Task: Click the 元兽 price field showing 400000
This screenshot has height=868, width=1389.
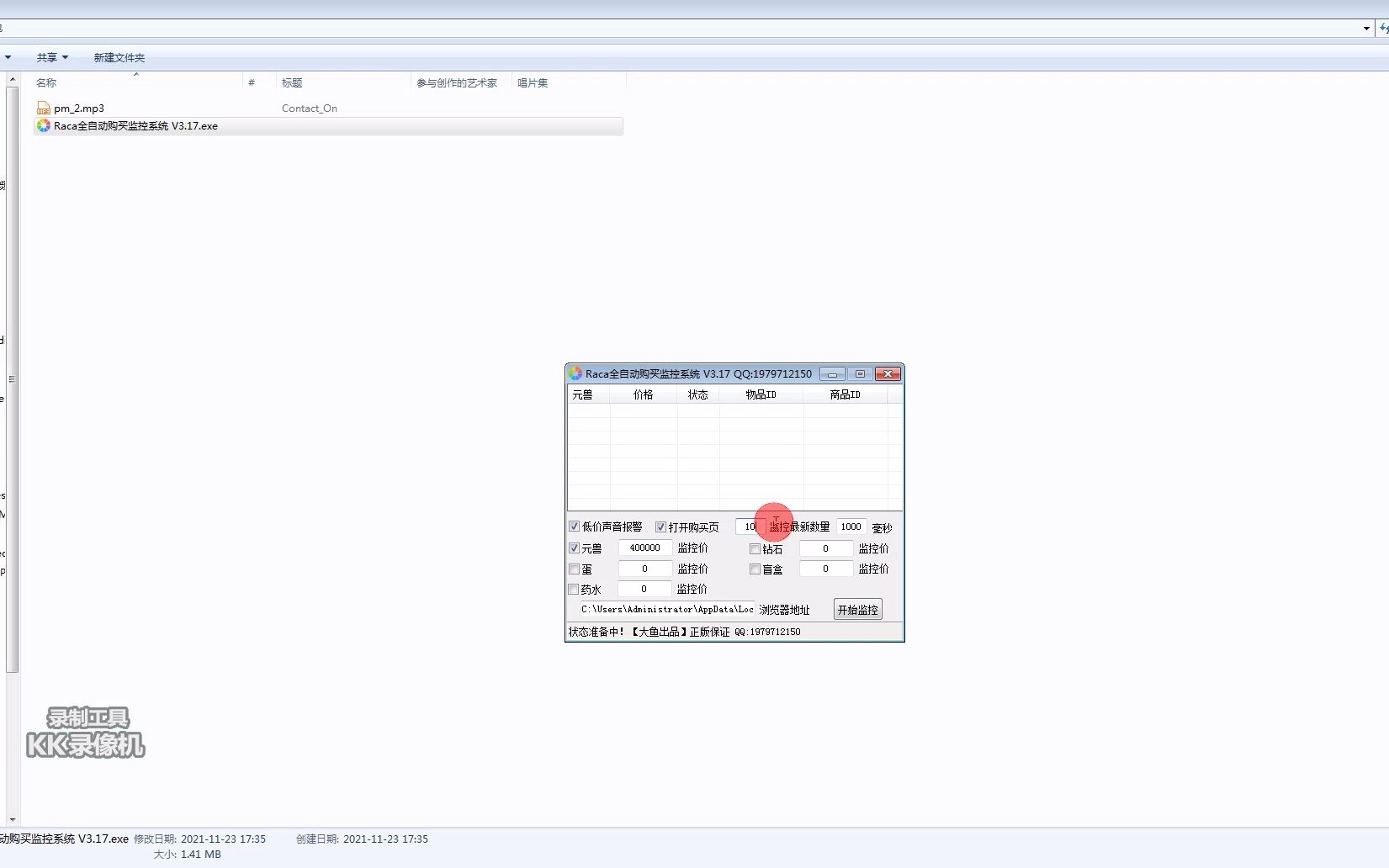Action: tap(645, 548)
